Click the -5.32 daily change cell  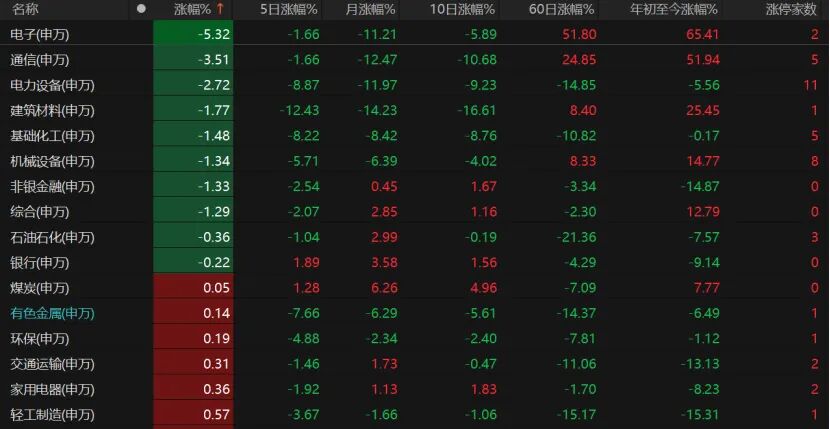[x=193, y=33]
